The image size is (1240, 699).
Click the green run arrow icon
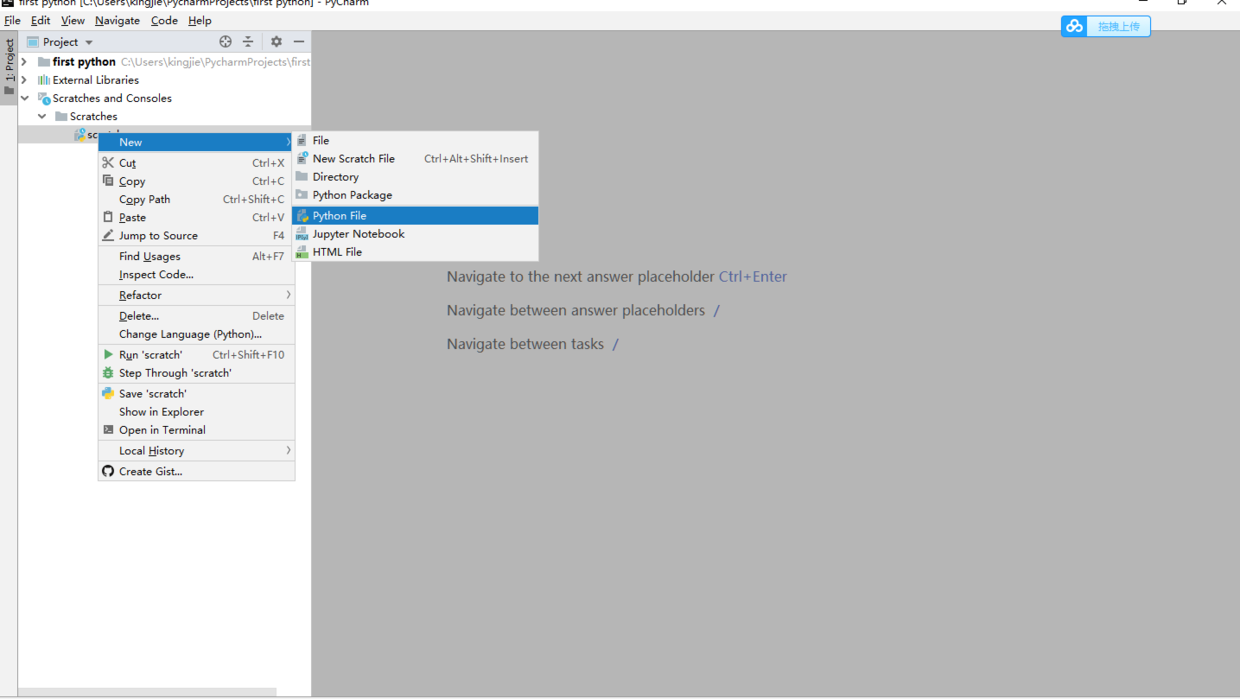click(x=108, y=354)
